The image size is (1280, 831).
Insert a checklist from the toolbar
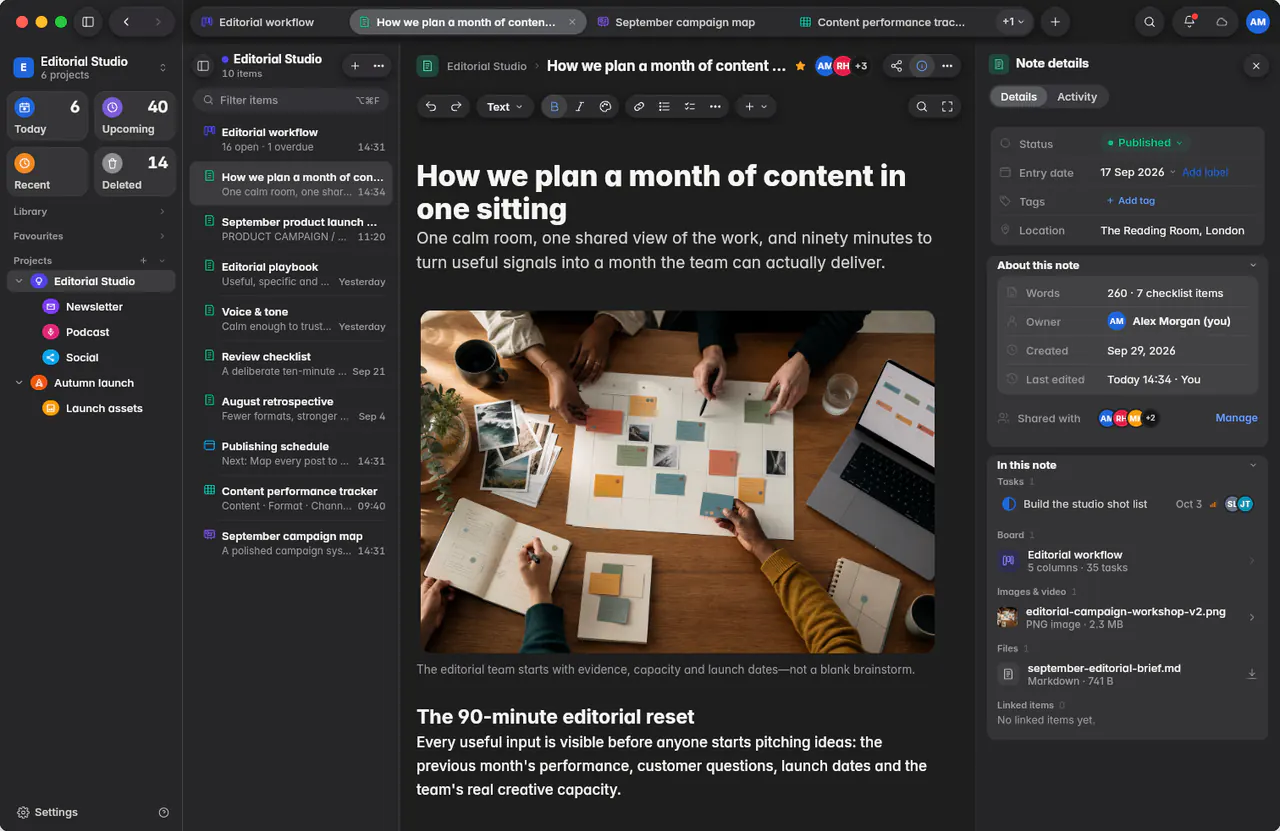click(690, 107)
